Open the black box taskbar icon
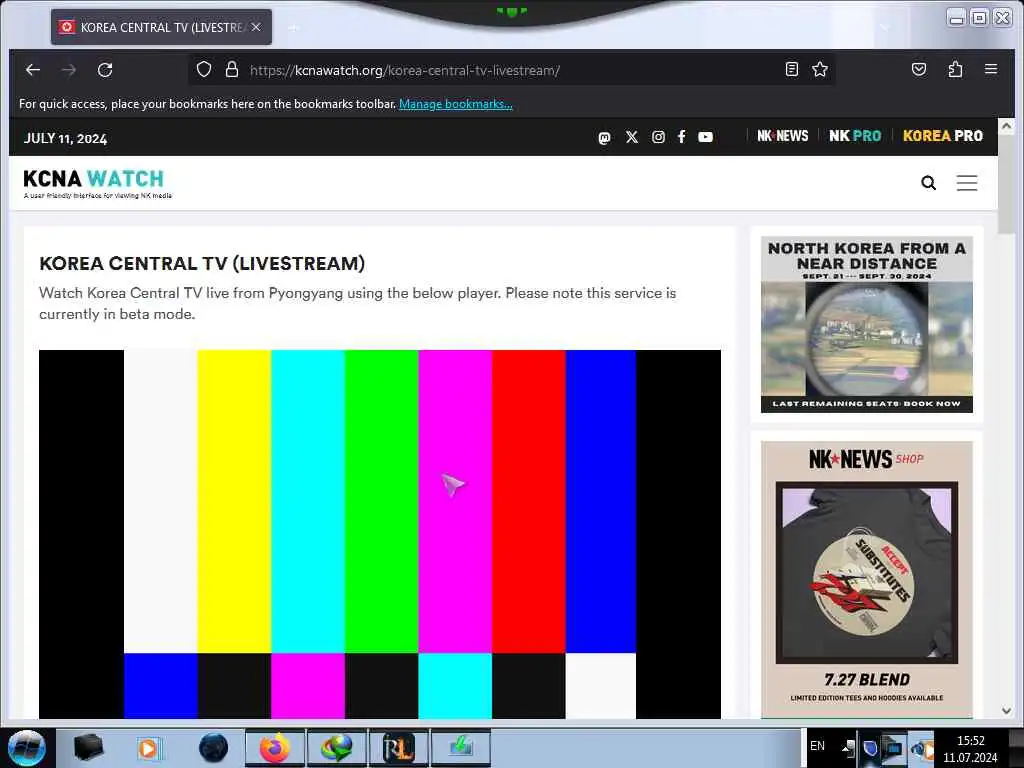Viewport: 1024px width, 768px height. point(88,748)
